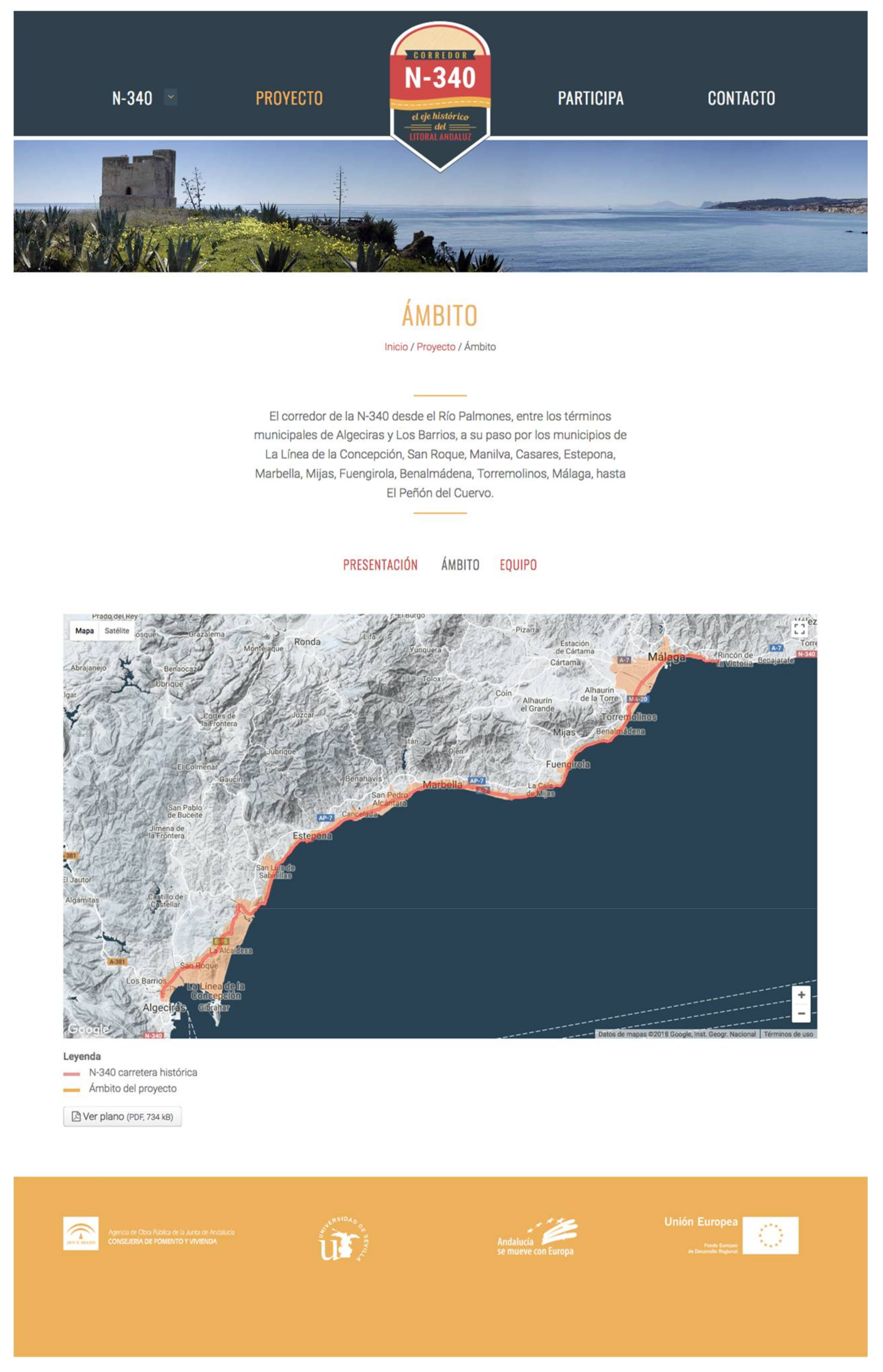This screenshot has height=1372, width=883.
Task: Open the Proyecto menu item
Action: coord(289,98)
